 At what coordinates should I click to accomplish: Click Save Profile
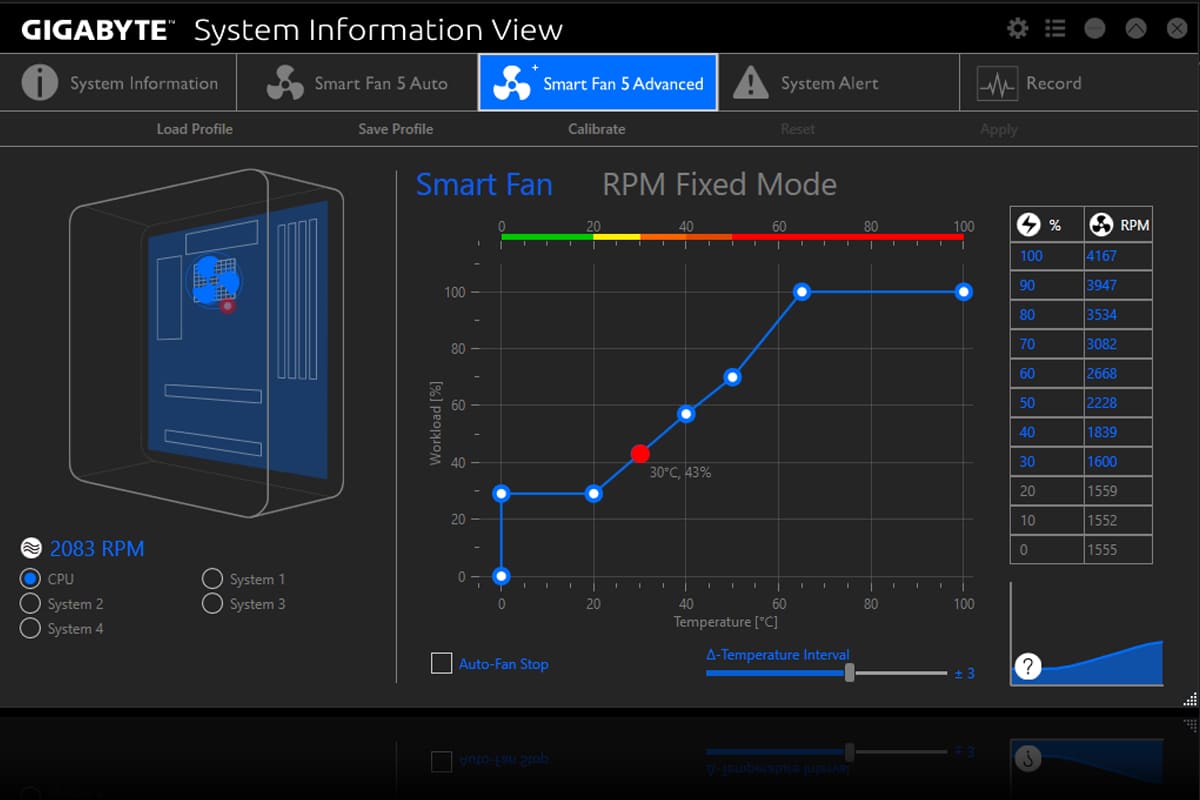396,129
